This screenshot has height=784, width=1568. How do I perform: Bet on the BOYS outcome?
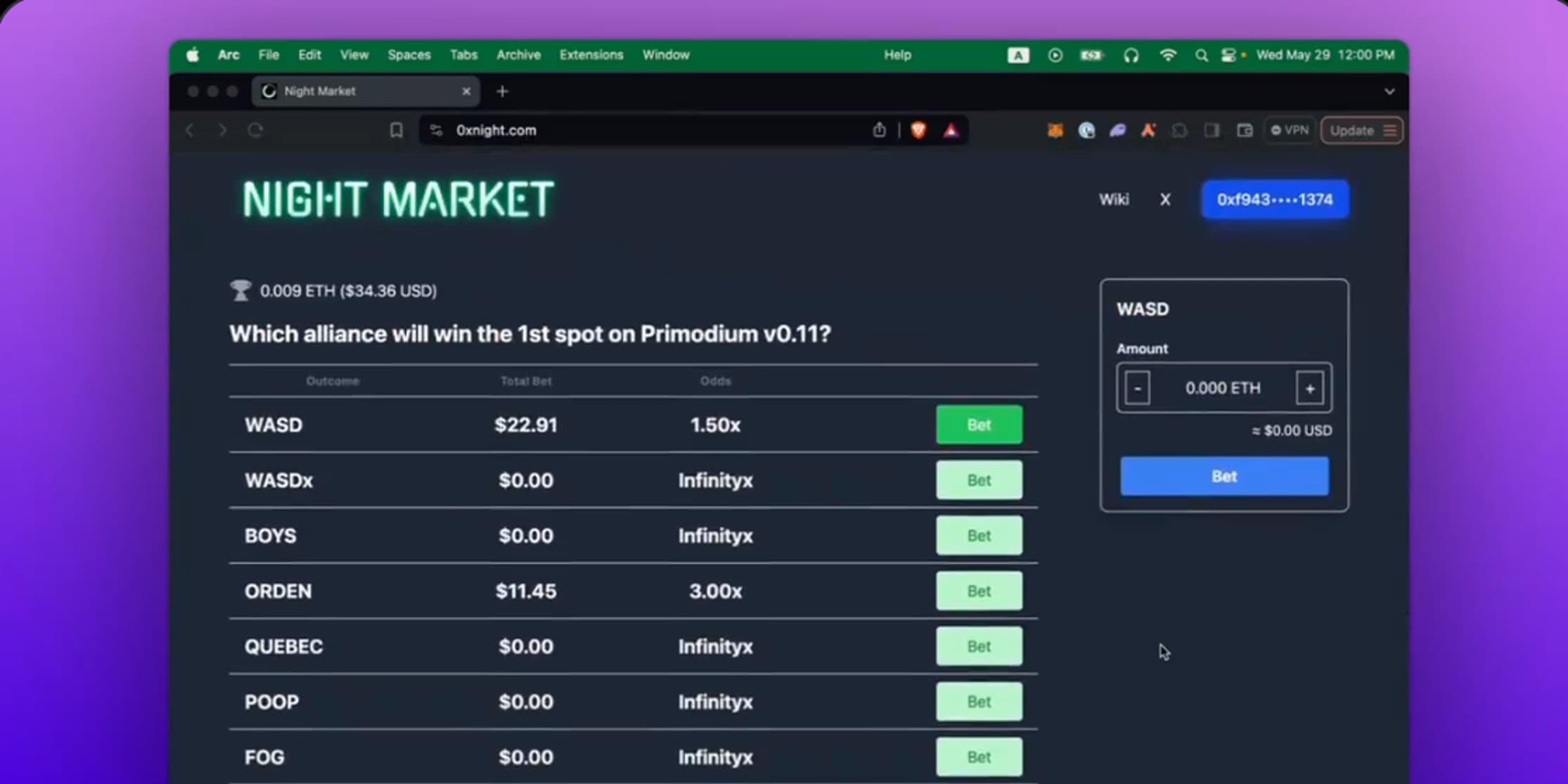click(x=979, y=536)
